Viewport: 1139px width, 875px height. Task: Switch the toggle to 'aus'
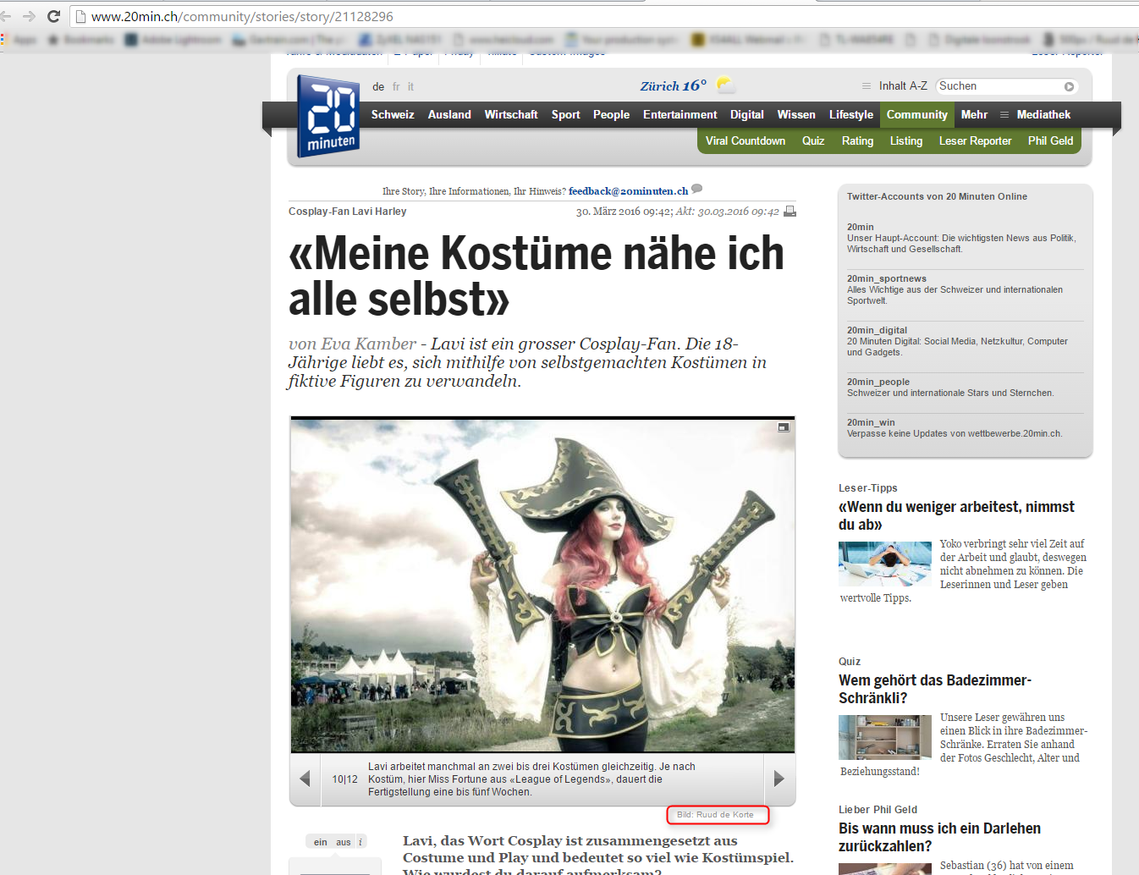[343, 842]
